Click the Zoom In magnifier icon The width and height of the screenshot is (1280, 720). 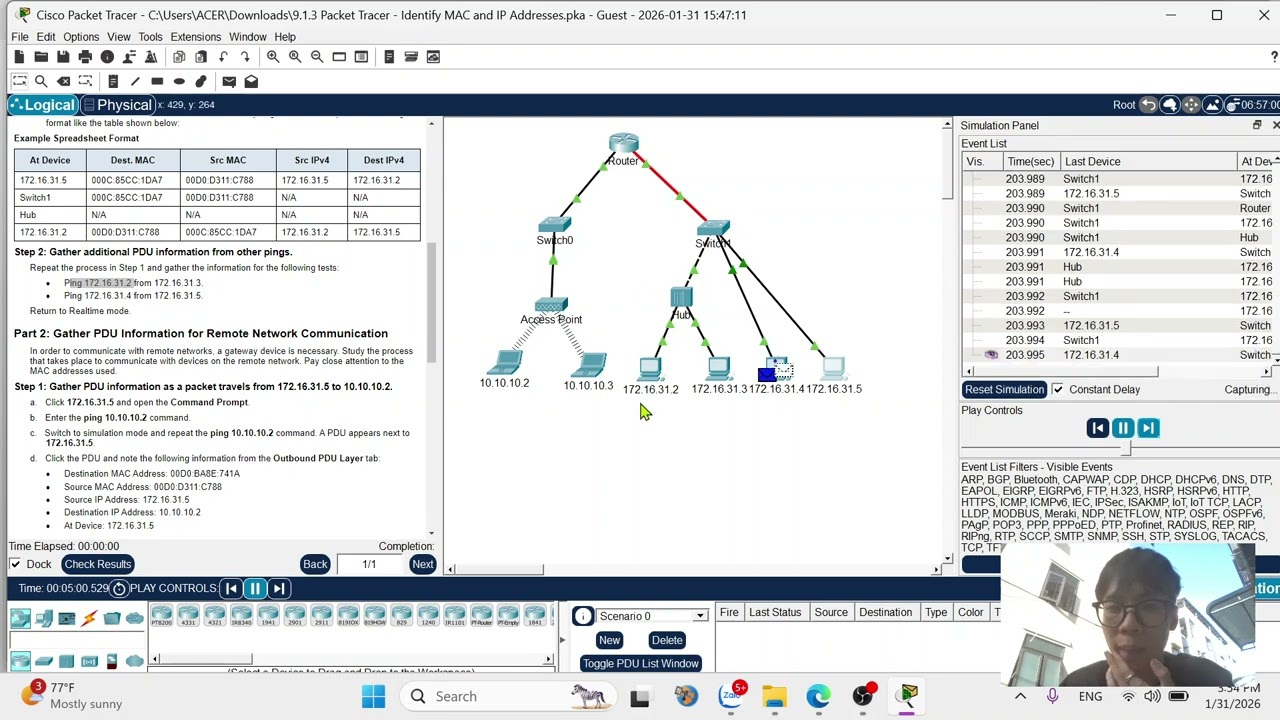[x=273, y=57]
